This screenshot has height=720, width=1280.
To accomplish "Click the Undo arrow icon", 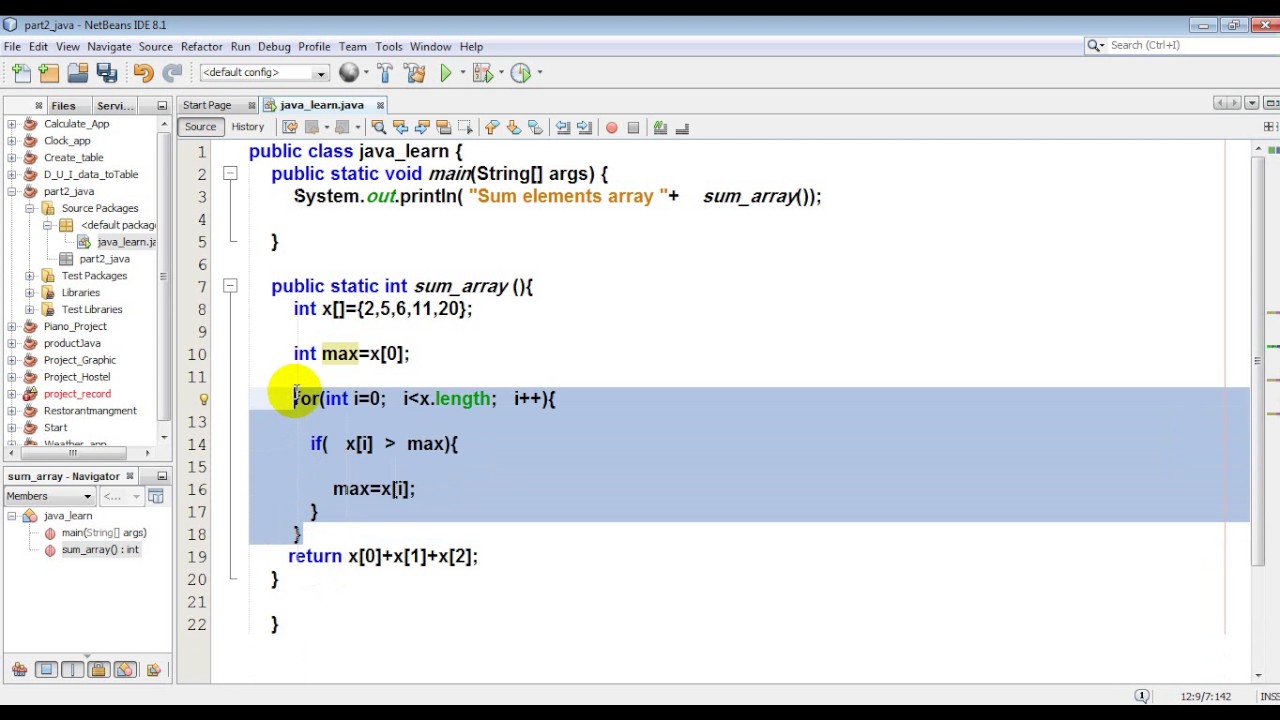I will point(143,72).
